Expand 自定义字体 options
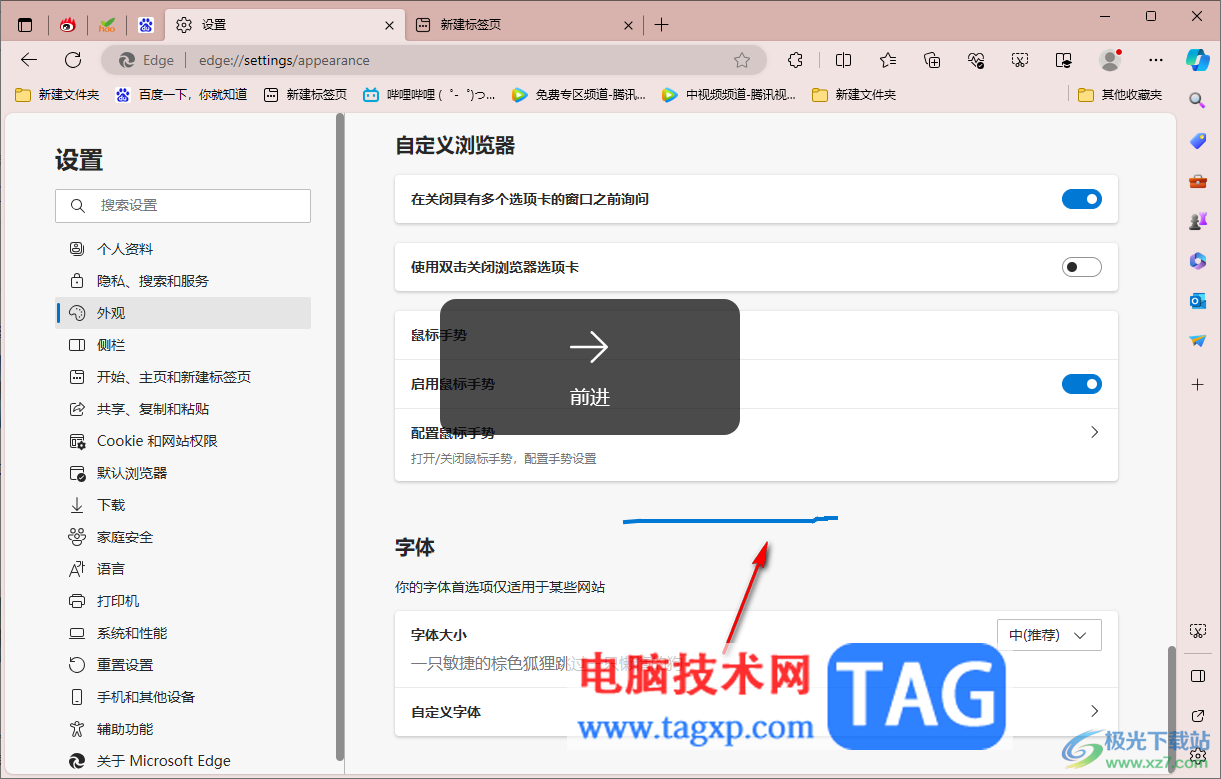 point(1093,712)
